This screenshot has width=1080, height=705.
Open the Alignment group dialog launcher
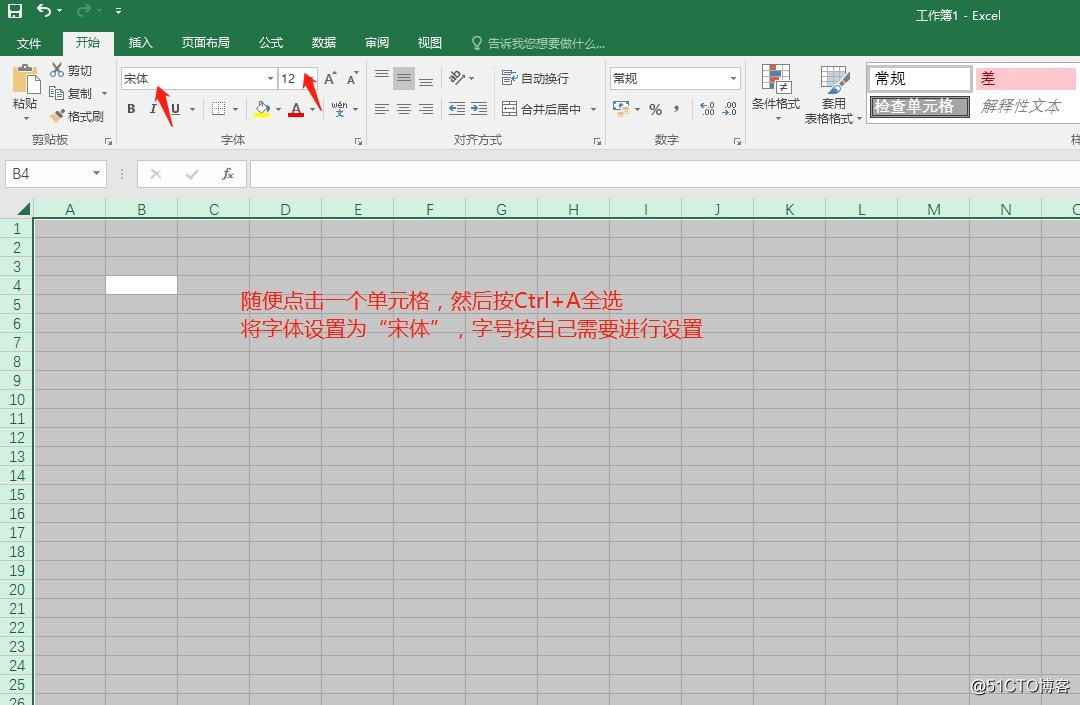pyautogui.click(x=597, y=141)
